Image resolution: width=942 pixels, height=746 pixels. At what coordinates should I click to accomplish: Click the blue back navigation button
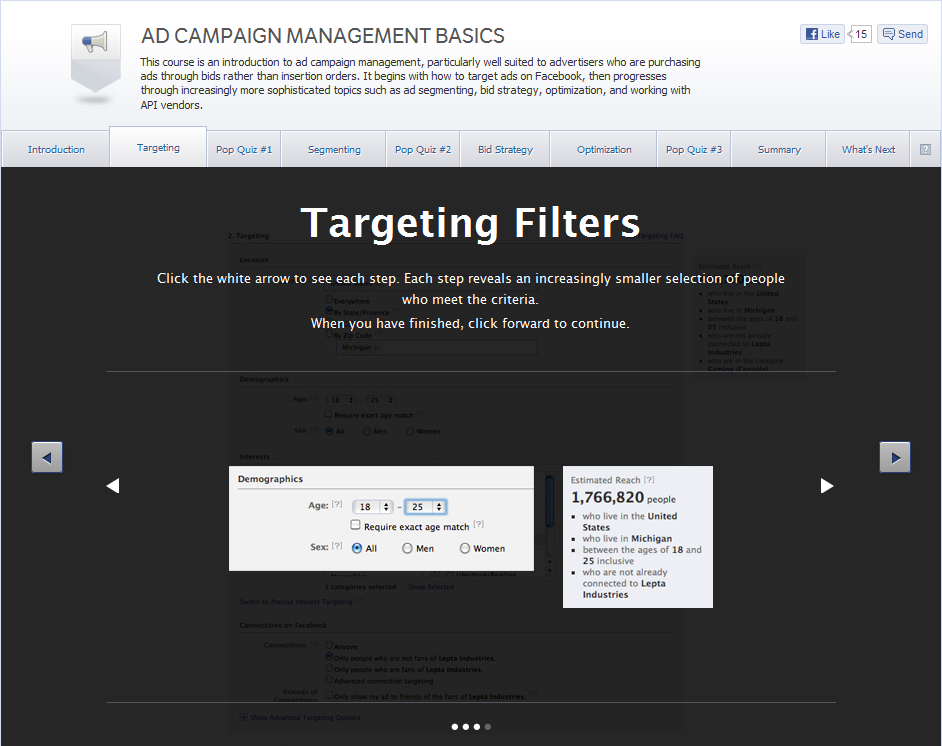47,457
